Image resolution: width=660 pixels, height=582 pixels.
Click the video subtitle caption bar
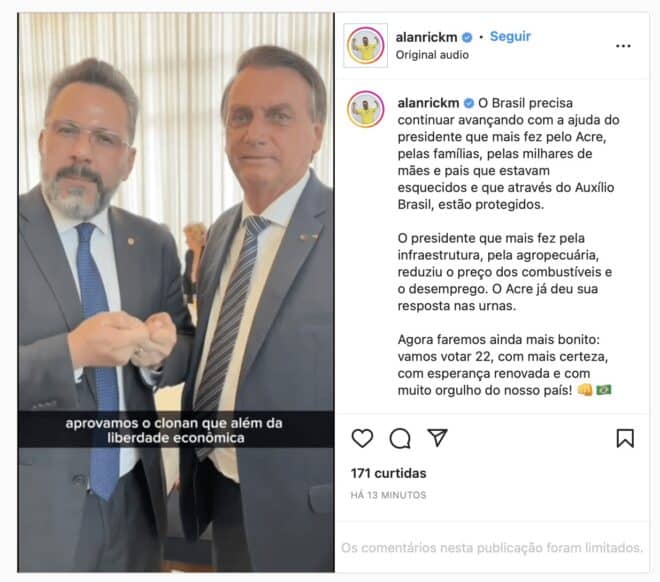click(x=176, y=430)
